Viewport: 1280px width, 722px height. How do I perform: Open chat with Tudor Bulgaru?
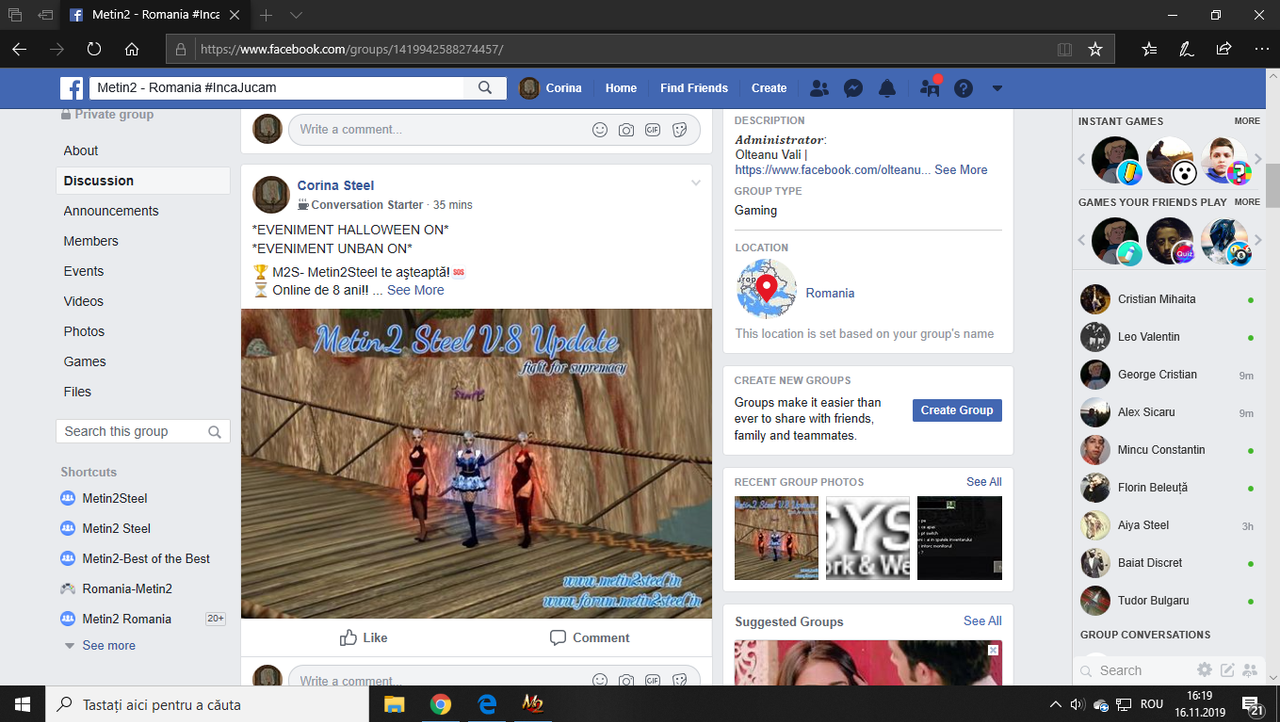[x=1167, y=601]
